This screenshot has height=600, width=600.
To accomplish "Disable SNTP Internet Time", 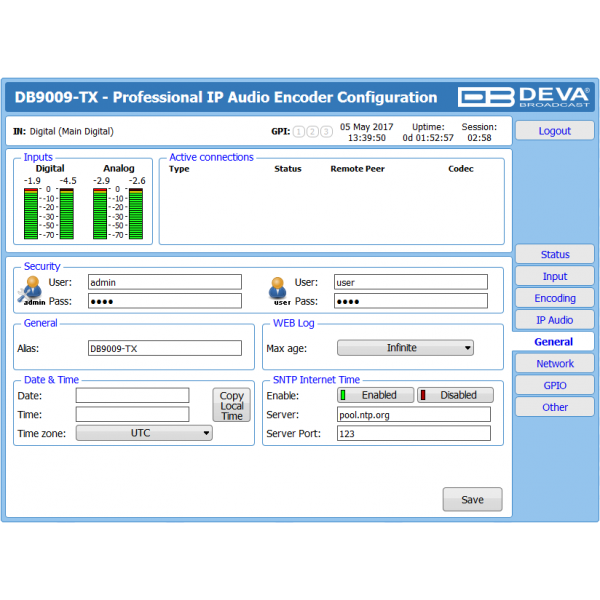I will [x=455, y=395].
